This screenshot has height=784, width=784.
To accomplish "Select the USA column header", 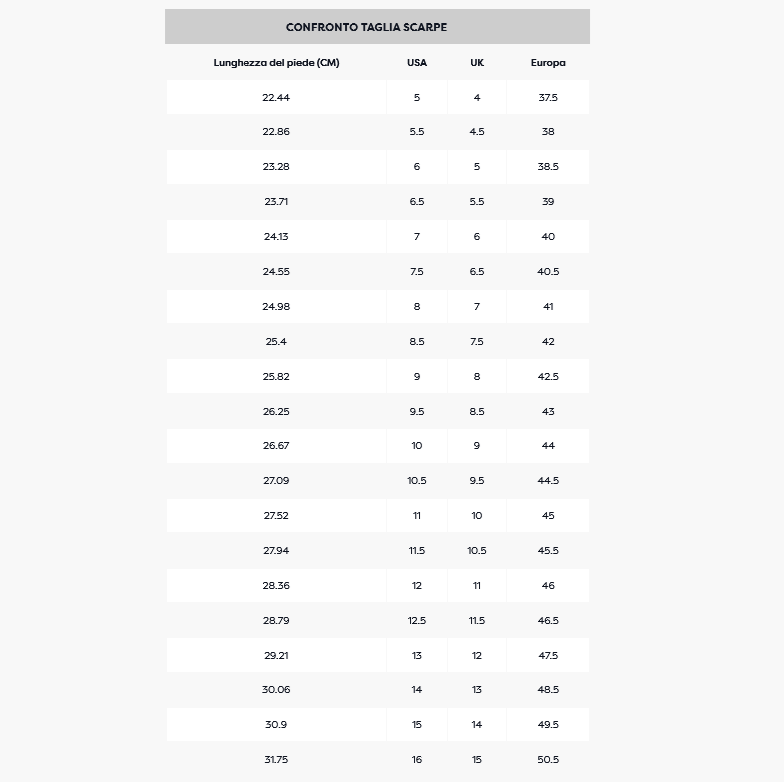I will click(417, 62).
